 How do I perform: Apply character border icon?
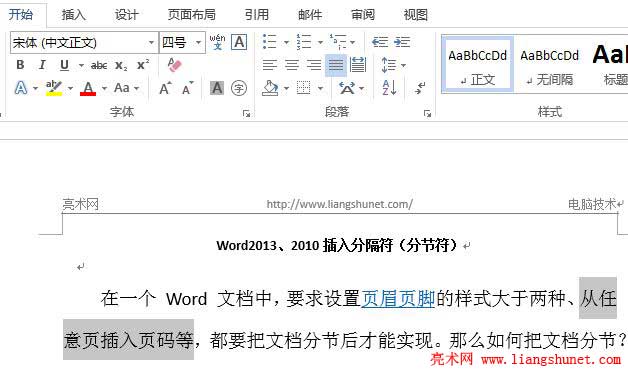coord(239,42)
